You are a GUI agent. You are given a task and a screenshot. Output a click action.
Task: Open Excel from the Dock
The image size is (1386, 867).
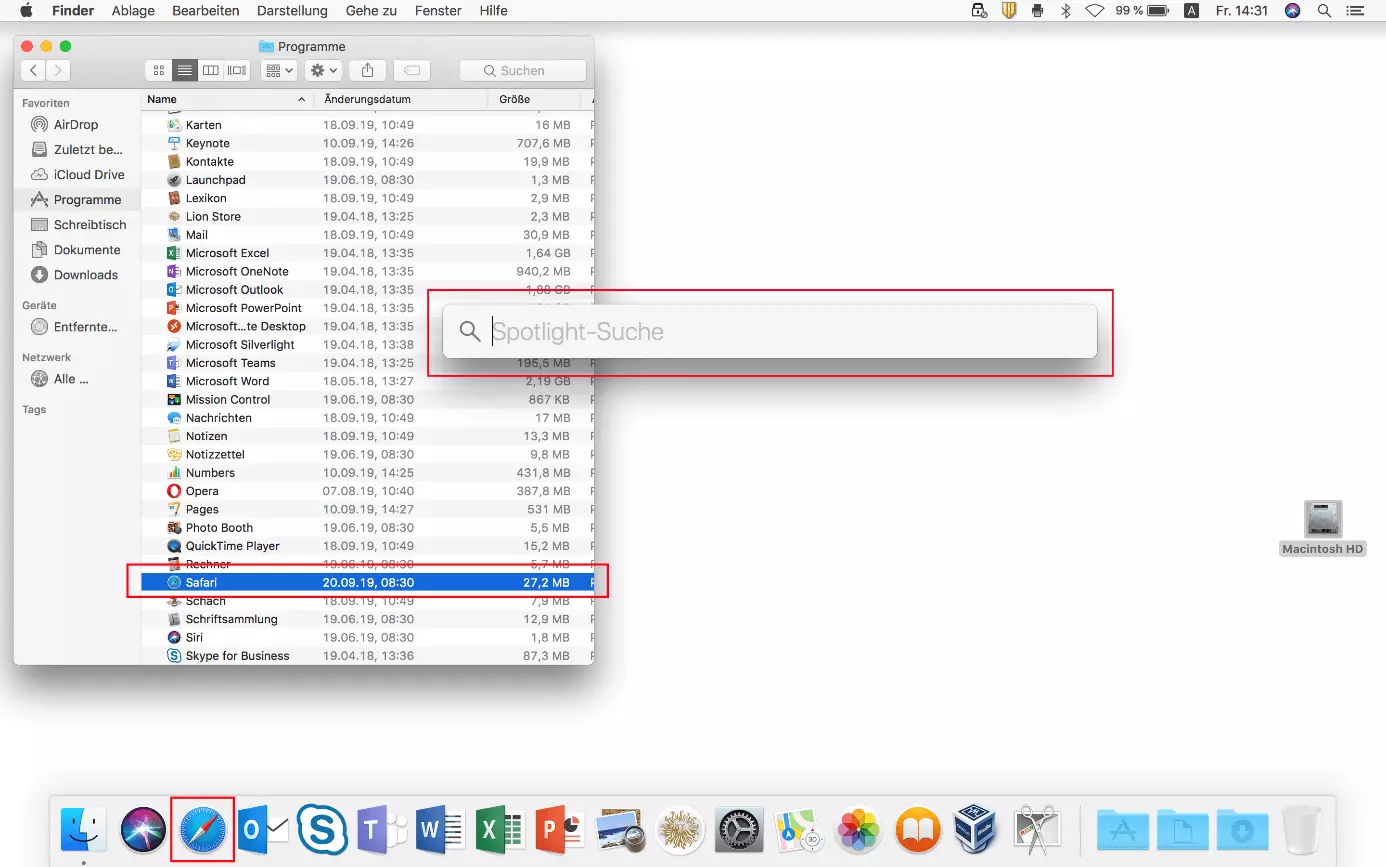(x=501, y=829)
